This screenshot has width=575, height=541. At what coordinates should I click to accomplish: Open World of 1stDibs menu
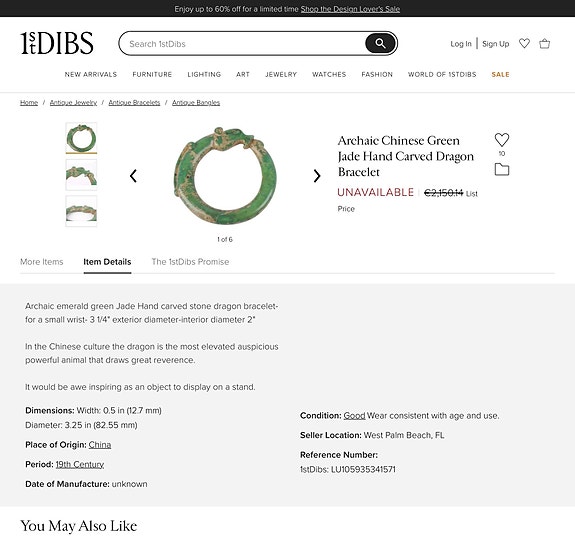coord(442,74)
